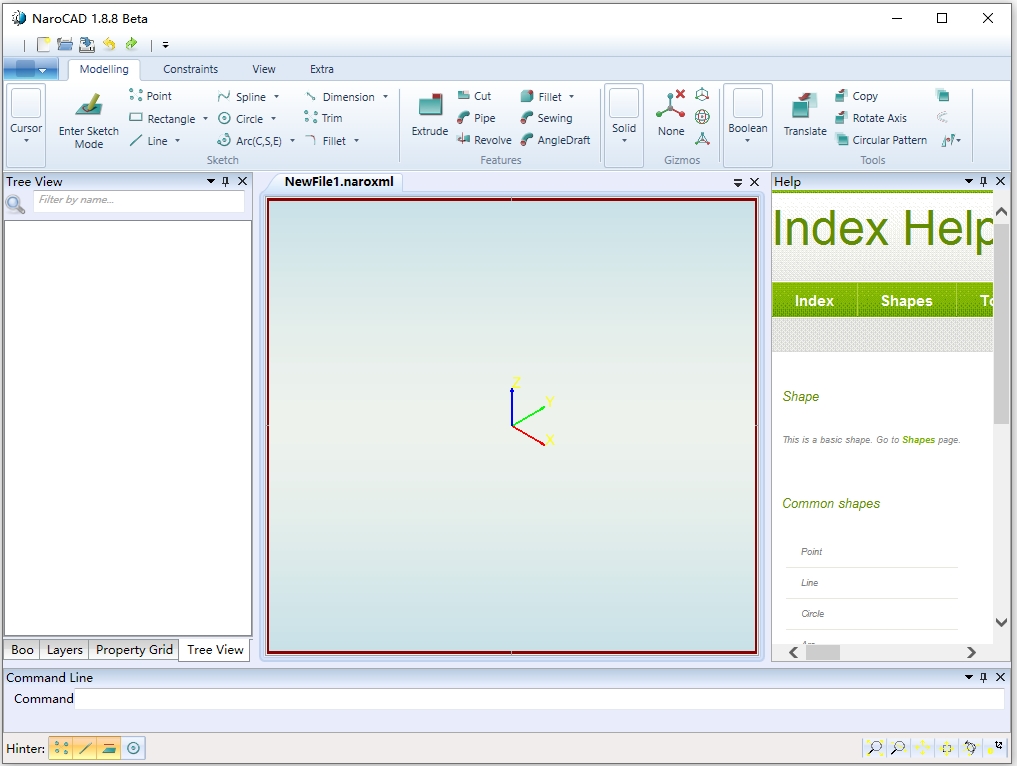
Task: Click the save icon in the quick access toolbar
Action: [87, 44]
